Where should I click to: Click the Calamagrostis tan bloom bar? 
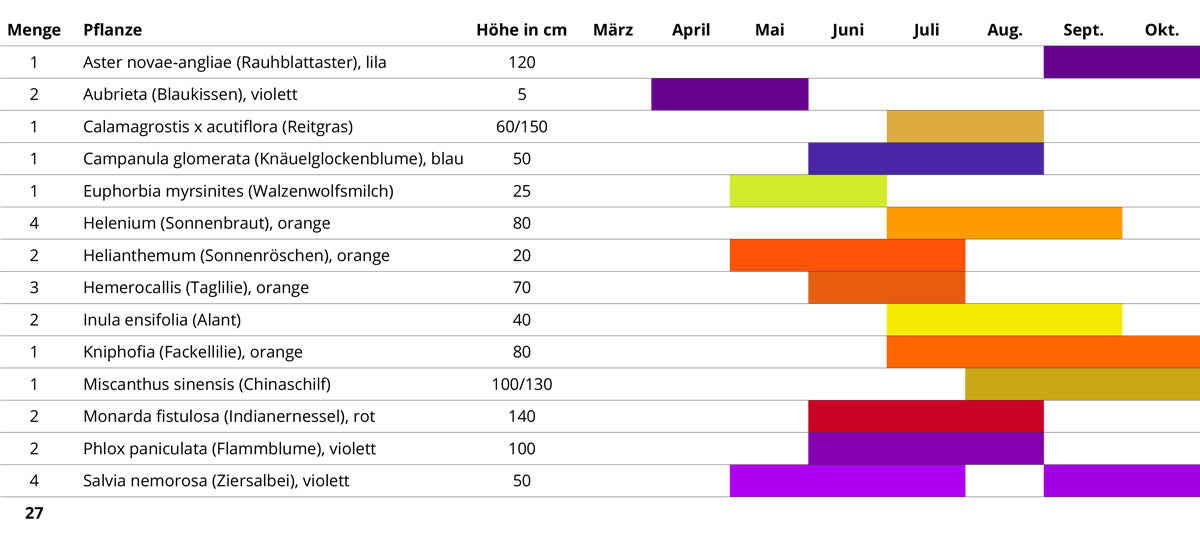[x=965, y=126]
